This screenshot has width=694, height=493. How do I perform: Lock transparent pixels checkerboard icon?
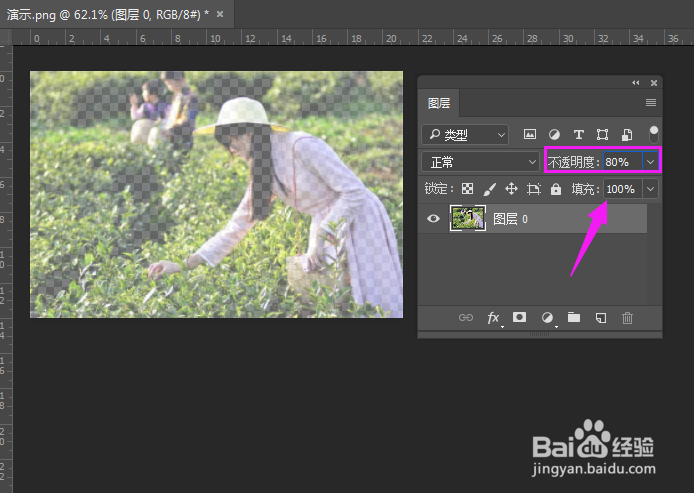(x=467, y=189)
